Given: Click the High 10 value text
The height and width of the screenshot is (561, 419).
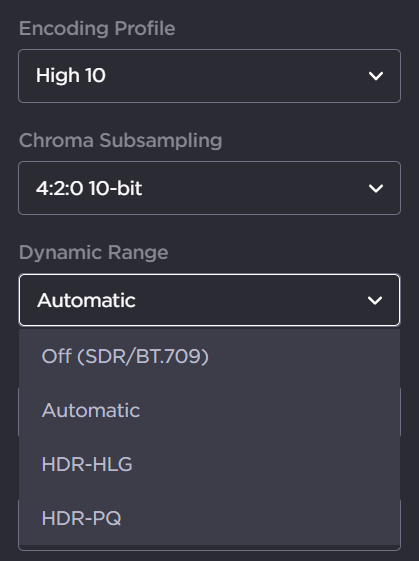Looking at the screenshot, I should pos(70,75).
